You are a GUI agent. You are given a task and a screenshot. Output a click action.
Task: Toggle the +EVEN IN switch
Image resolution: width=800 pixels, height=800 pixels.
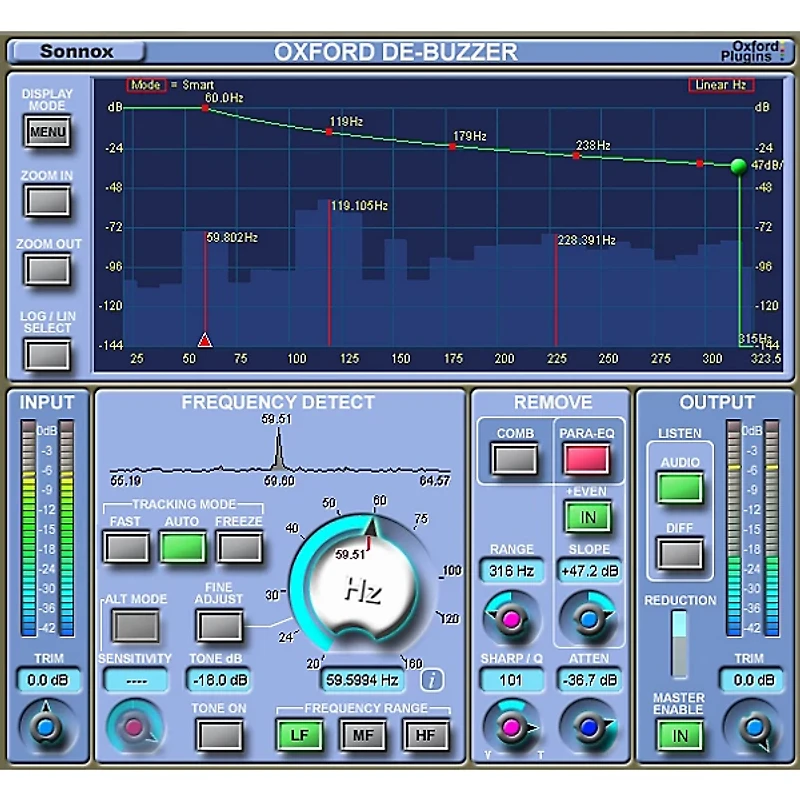pos(588,517)
